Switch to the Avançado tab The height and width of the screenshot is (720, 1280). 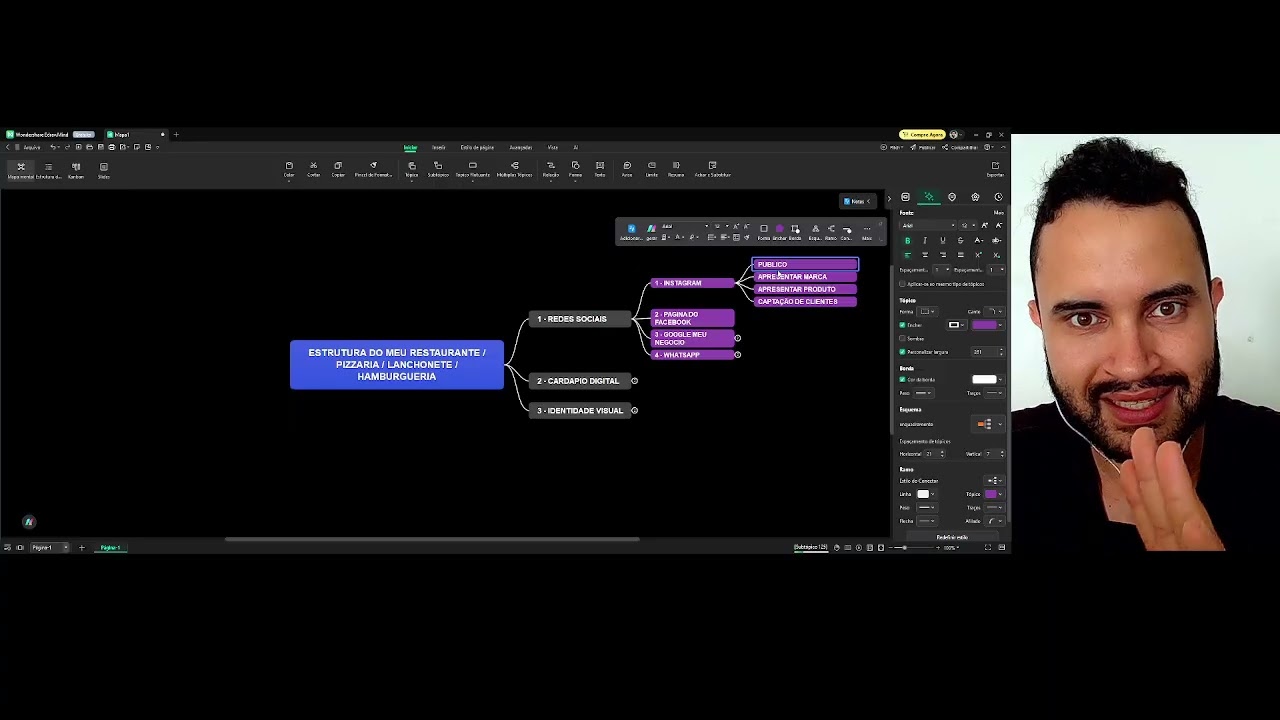[520, 148]
